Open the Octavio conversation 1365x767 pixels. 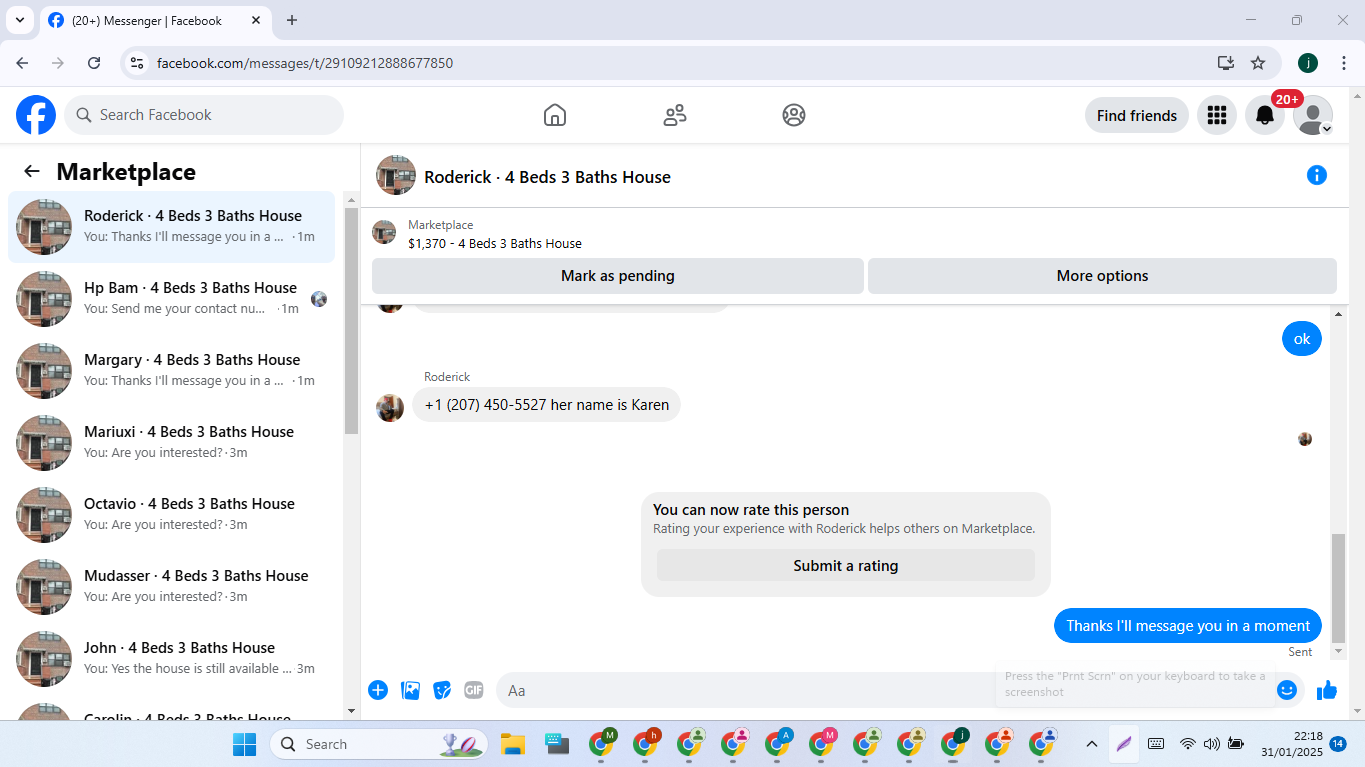pyautogui.click(x=171, y=515)
